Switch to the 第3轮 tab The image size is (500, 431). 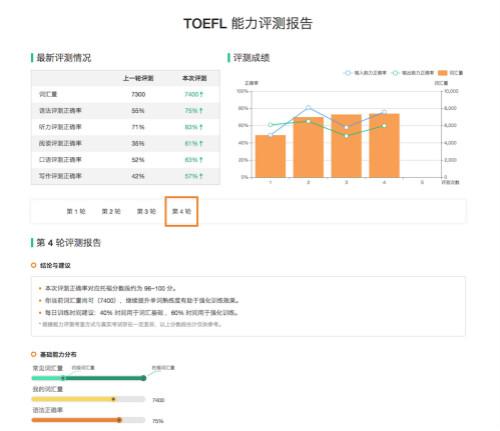click(146, 211)
